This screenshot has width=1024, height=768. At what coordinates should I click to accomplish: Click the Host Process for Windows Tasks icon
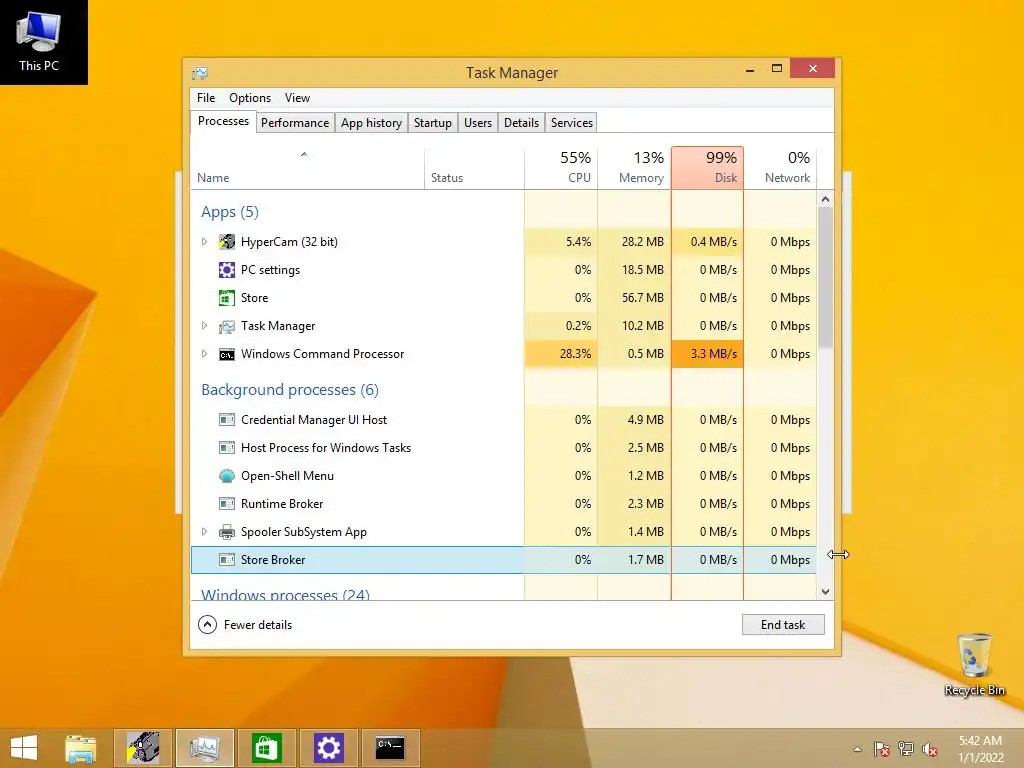pyautogui.click(x=227, y=448)
